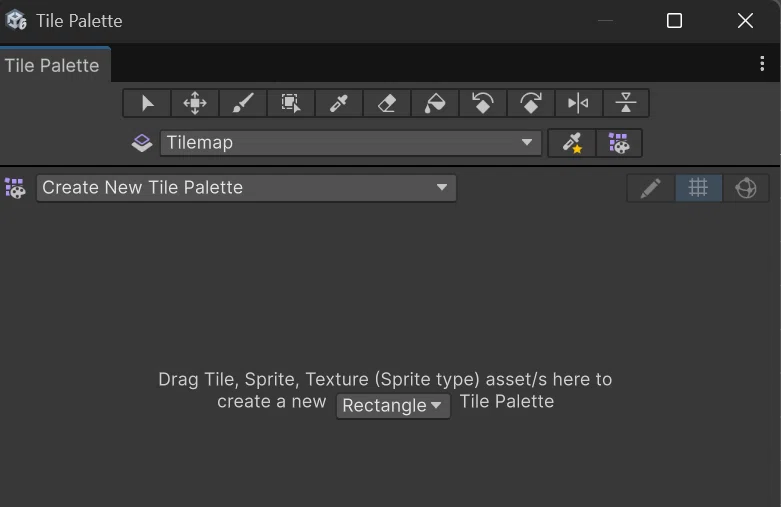This screenshot has height=507, width=781.
Task: Rotate tile clockwise
Action: [531, 103]
